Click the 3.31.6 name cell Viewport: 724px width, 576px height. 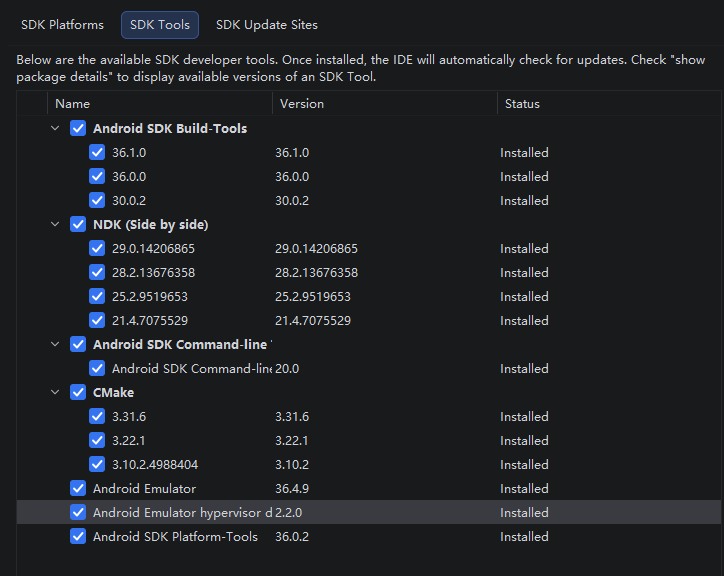pyautogui.click(x=129, y=417)
